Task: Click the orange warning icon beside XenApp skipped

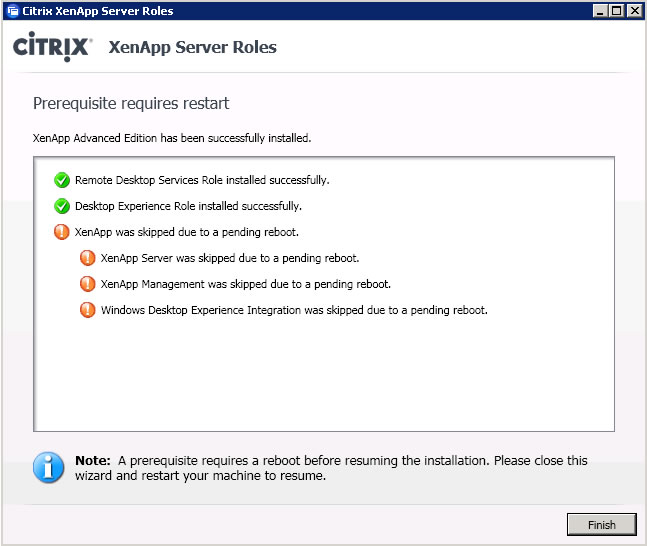Action: pos(61,232)
